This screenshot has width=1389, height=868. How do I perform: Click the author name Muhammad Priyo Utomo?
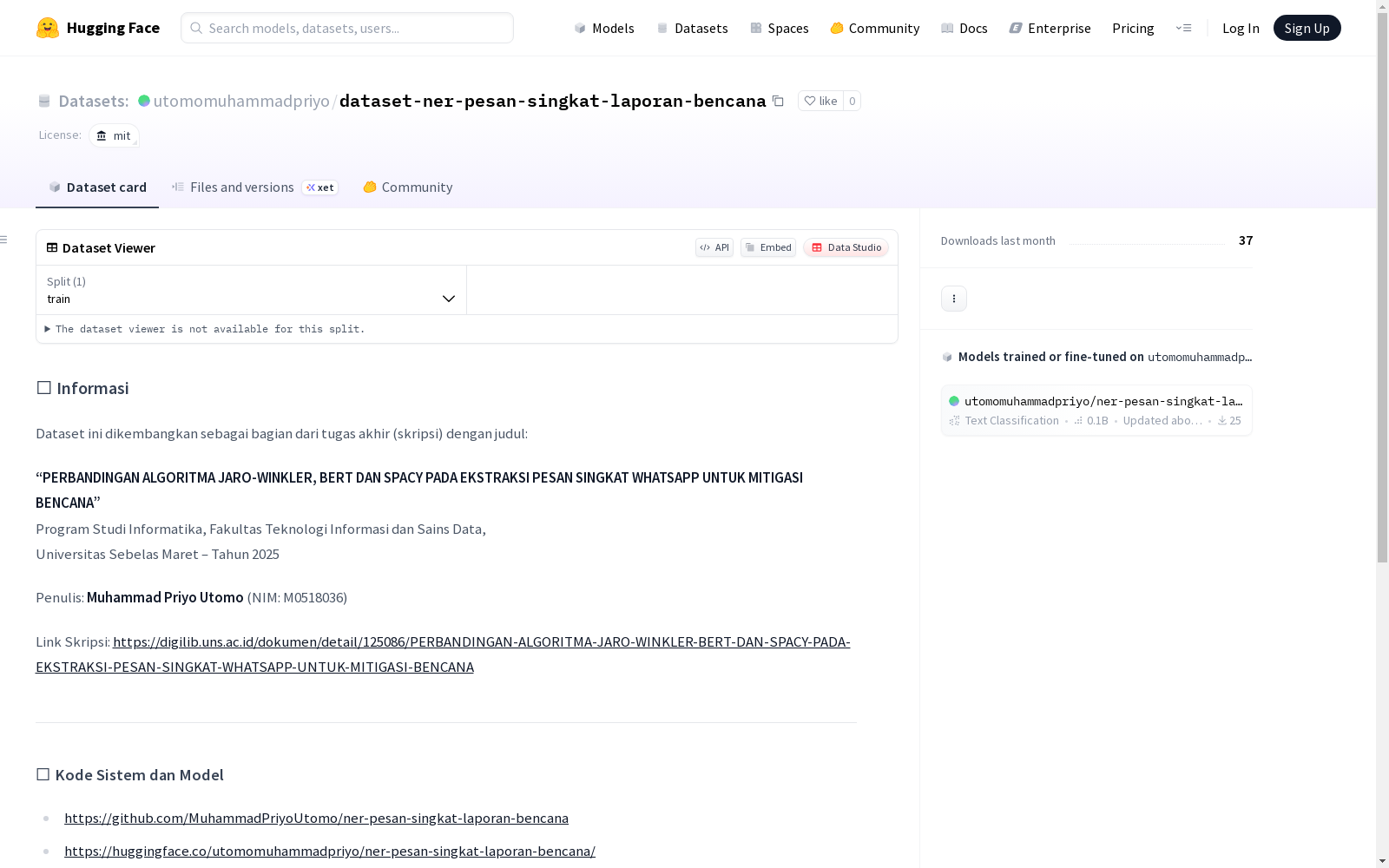165,597
